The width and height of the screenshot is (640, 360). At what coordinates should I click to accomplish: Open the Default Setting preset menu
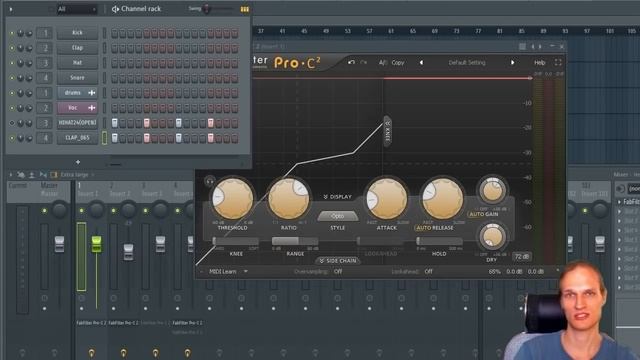point(467,62)
